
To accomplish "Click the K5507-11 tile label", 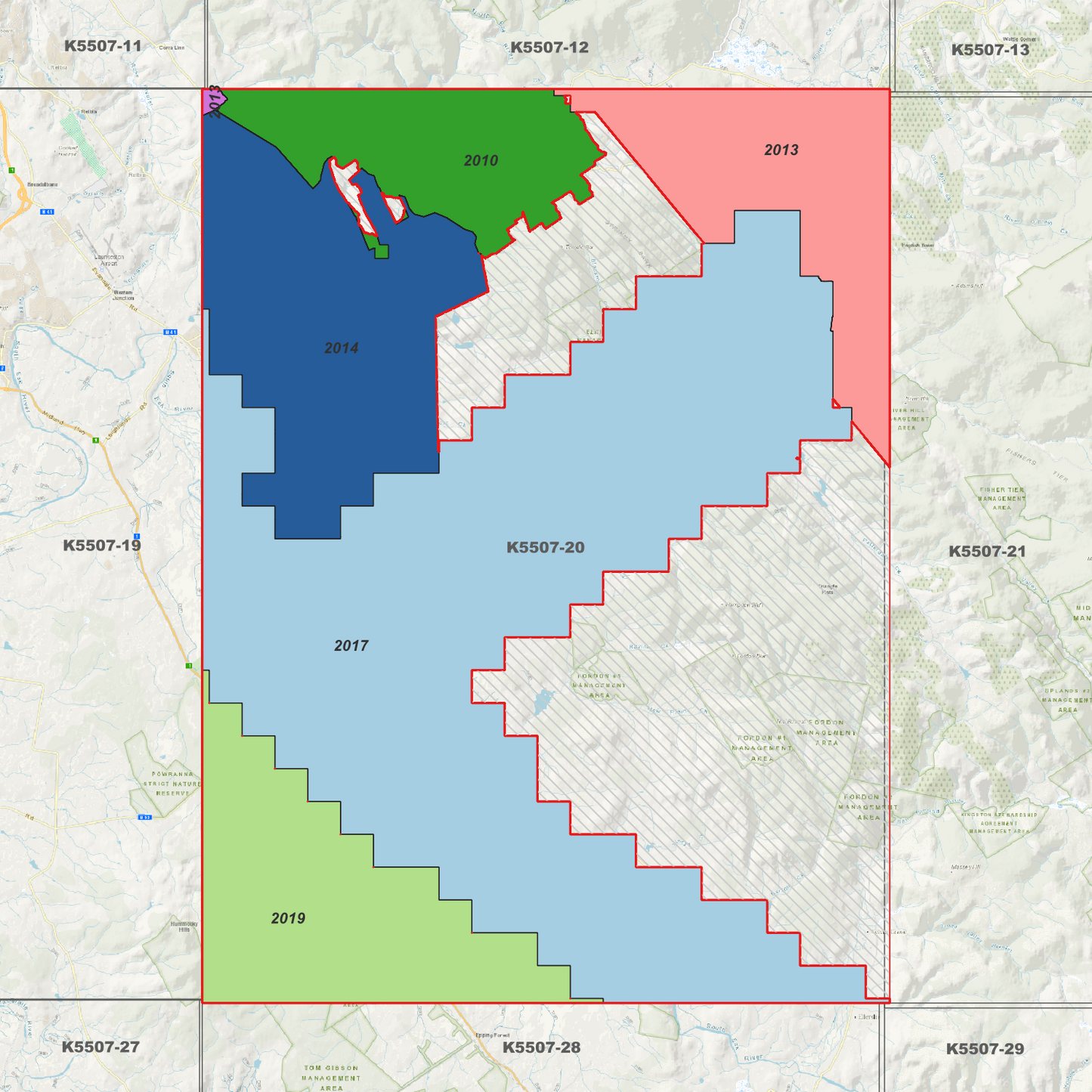I will [x=103, y=45].
